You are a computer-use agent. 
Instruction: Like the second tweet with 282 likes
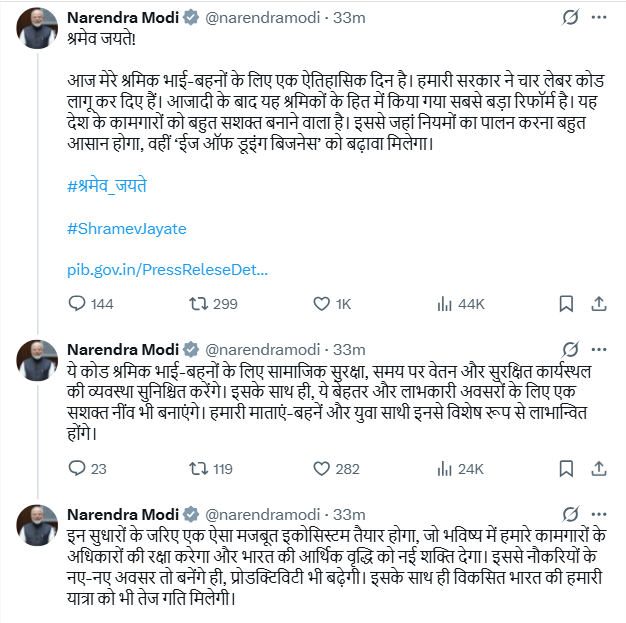pos(322,467)
